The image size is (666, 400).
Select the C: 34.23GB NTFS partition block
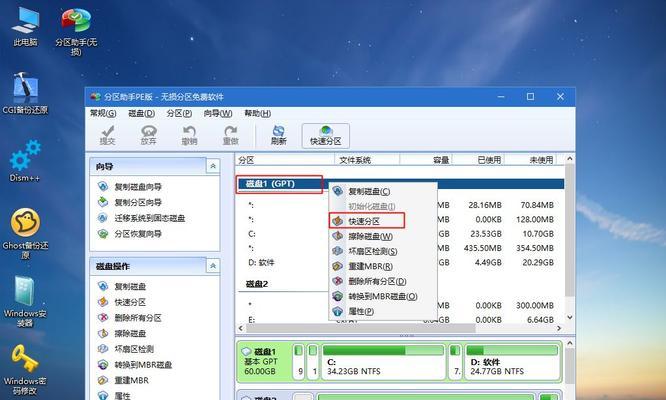point(386,366)
